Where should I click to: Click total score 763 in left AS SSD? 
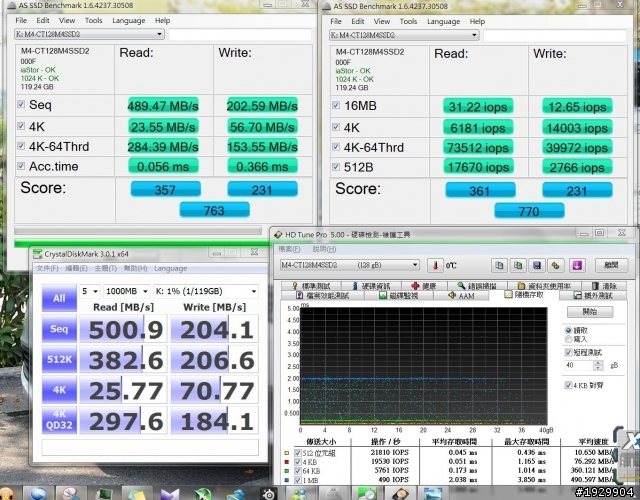(214, 210)
